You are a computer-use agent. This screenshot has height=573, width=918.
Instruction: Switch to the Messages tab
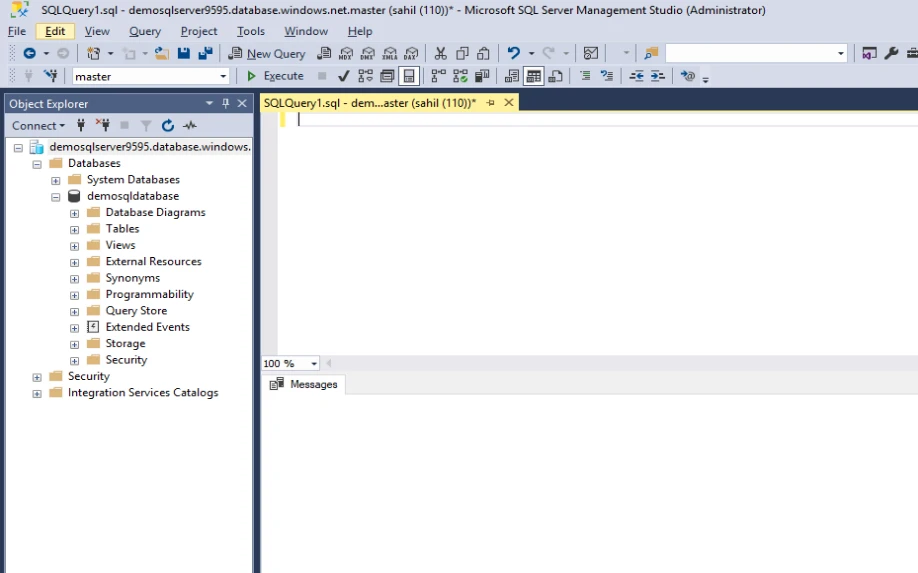(x=303, y=385)
